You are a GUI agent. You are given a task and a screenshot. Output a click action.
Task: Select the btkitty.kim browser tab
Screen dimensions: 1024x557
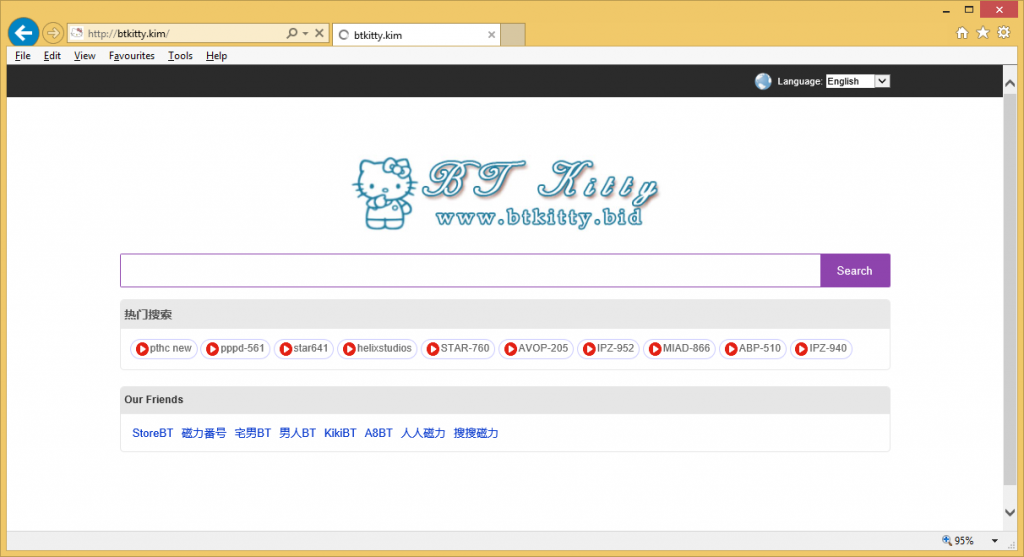(x=416, y=35)
